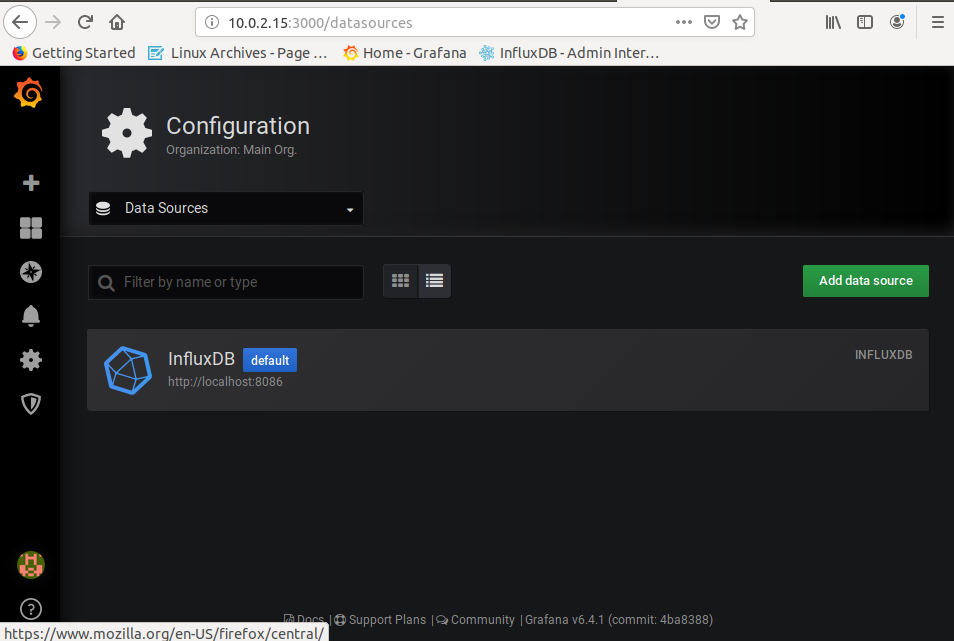Image resolution: width=954 pixels, height=641 pixels.
Task: Open the Create plus menu in sidebar
Action: pos(30,182)
